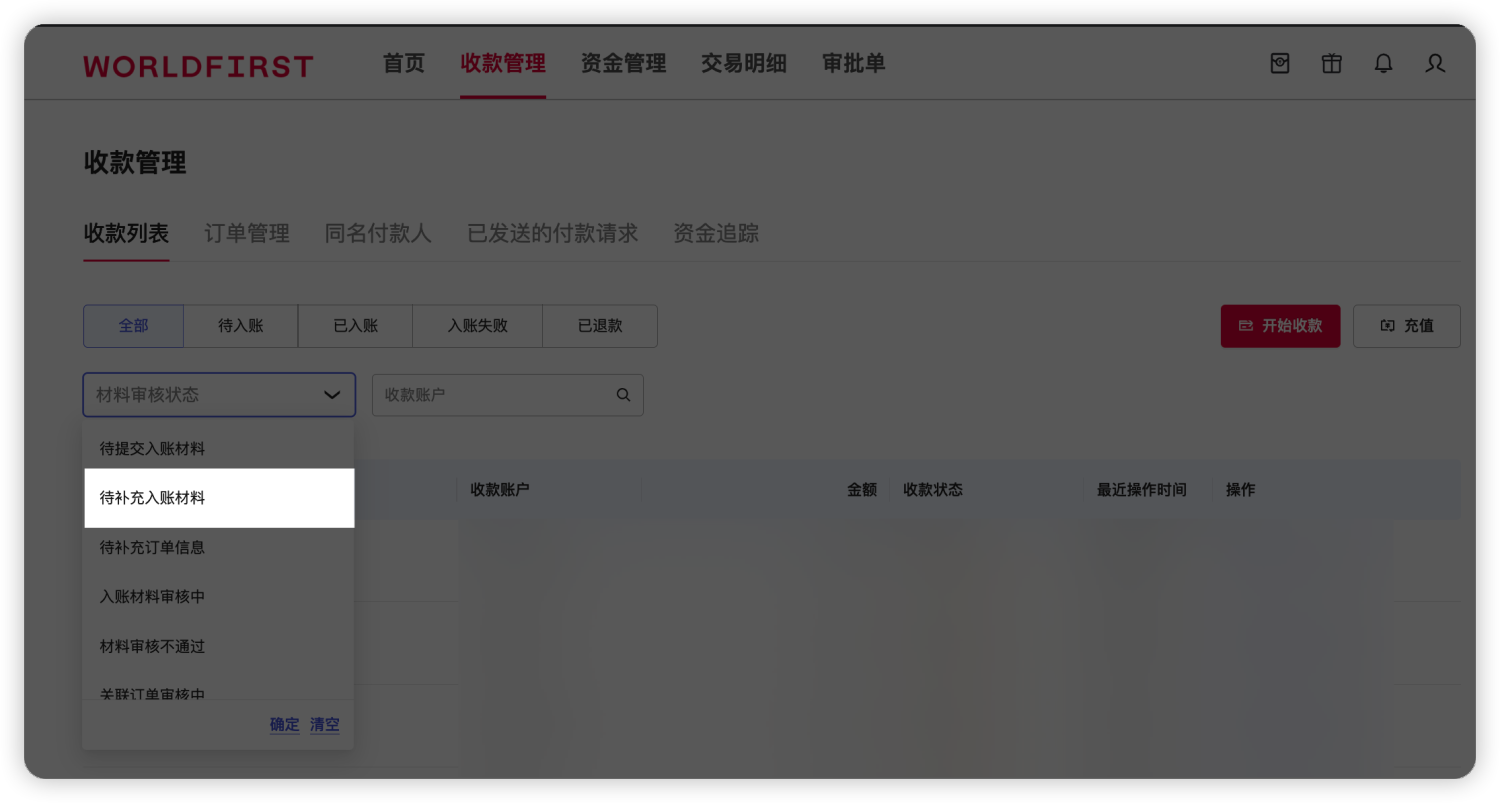Open the 同名付款人 tab
Screen dimensions: 1500x803
pos(378,234)
